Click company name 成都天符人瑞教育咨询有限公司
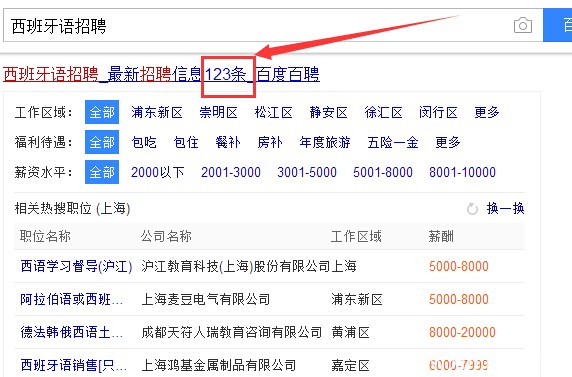Screen dimensions: 572x377 tap(232, 332)
